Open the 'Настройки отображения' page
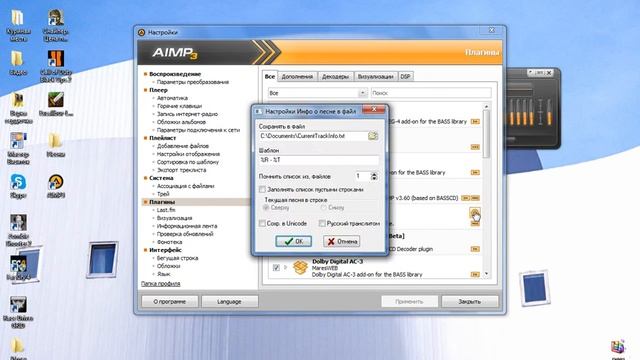Screen dimensions: 640x360 [189, 154]
